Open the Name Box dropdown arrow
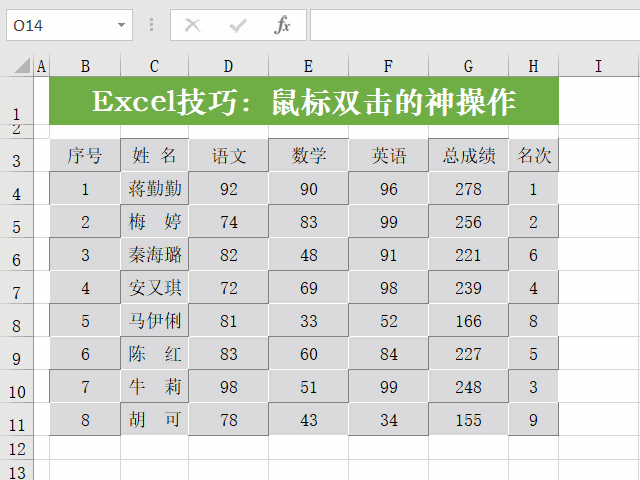640x480 pixels. click(121, 25)
